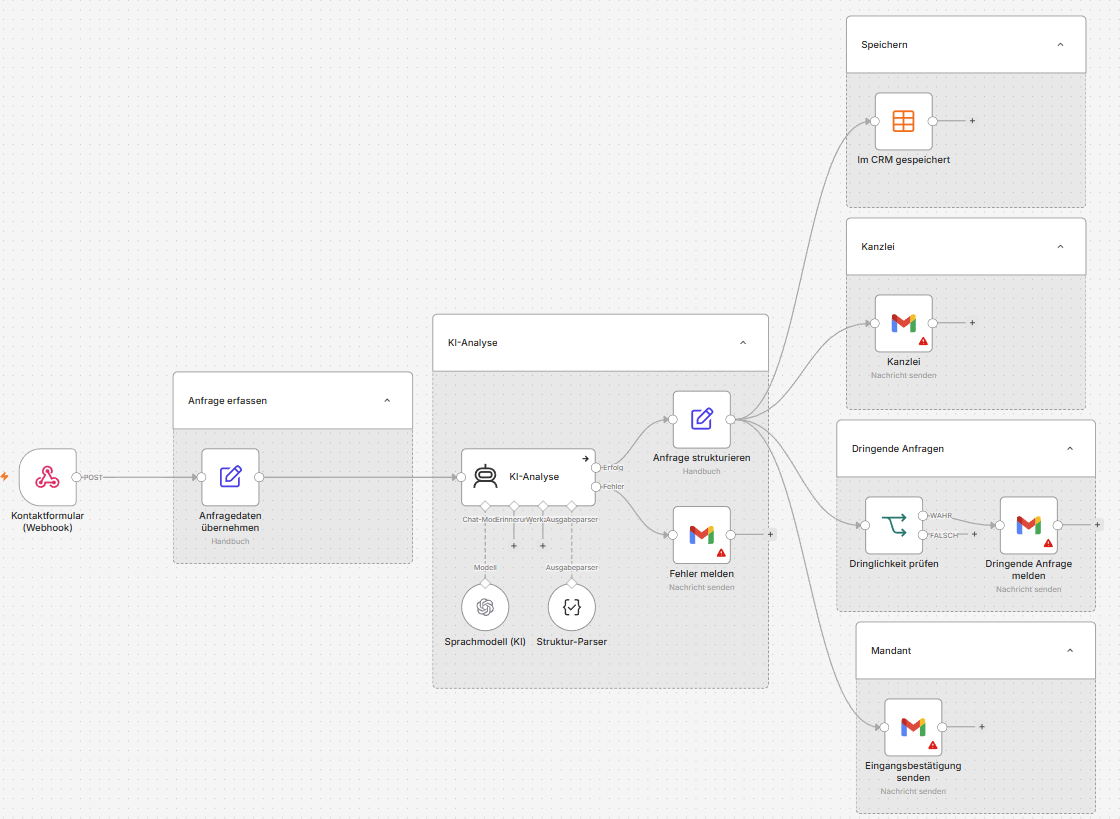1120x819 pixels.
Task: Add a node on the FALSCH branch
Action: coord(974,534)
